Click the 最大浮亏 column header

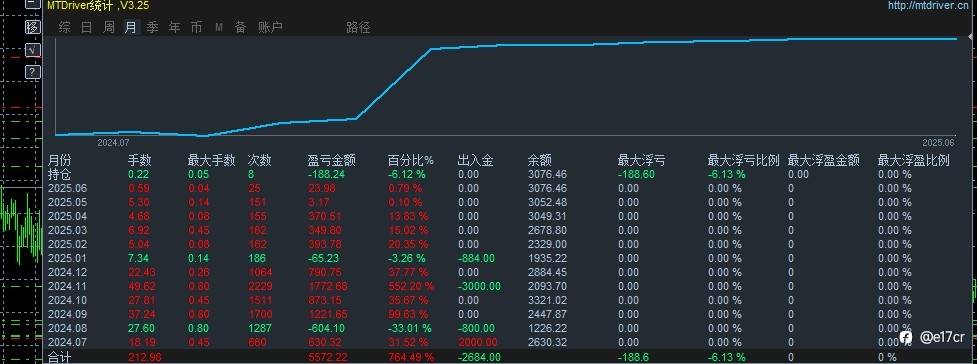(x=641, y=161)
